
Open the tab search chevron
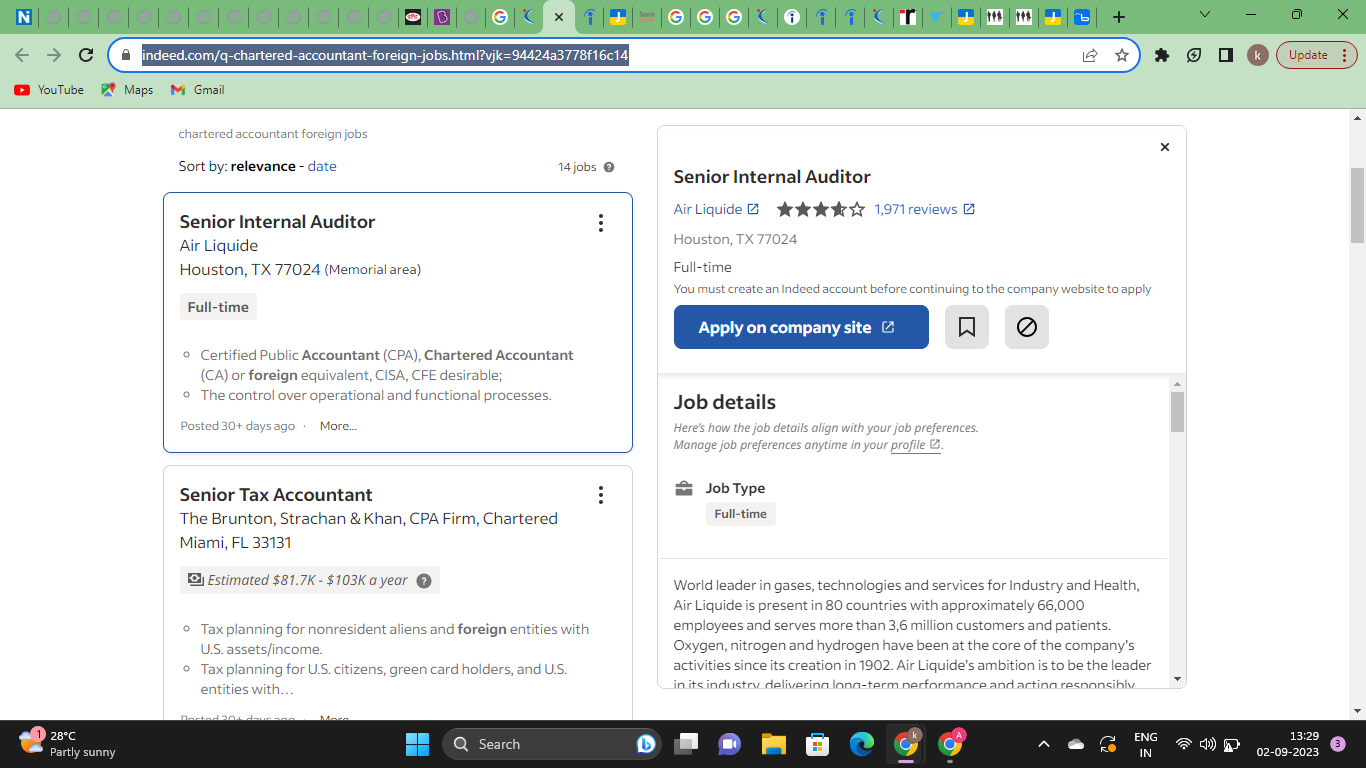pos(1205,15)
